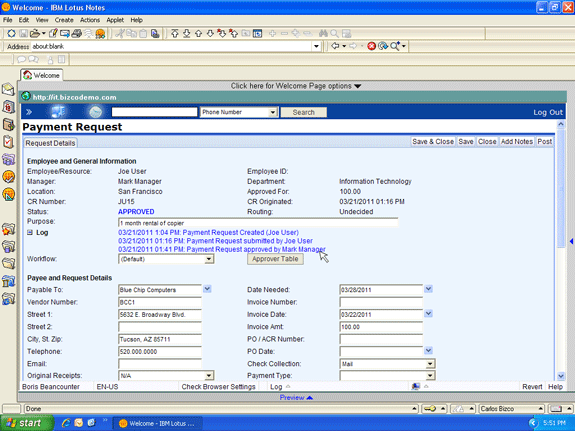This screenshot has width=575, height=431.
Task: Click the clock icon in blue toolbar
Action: 96,112
